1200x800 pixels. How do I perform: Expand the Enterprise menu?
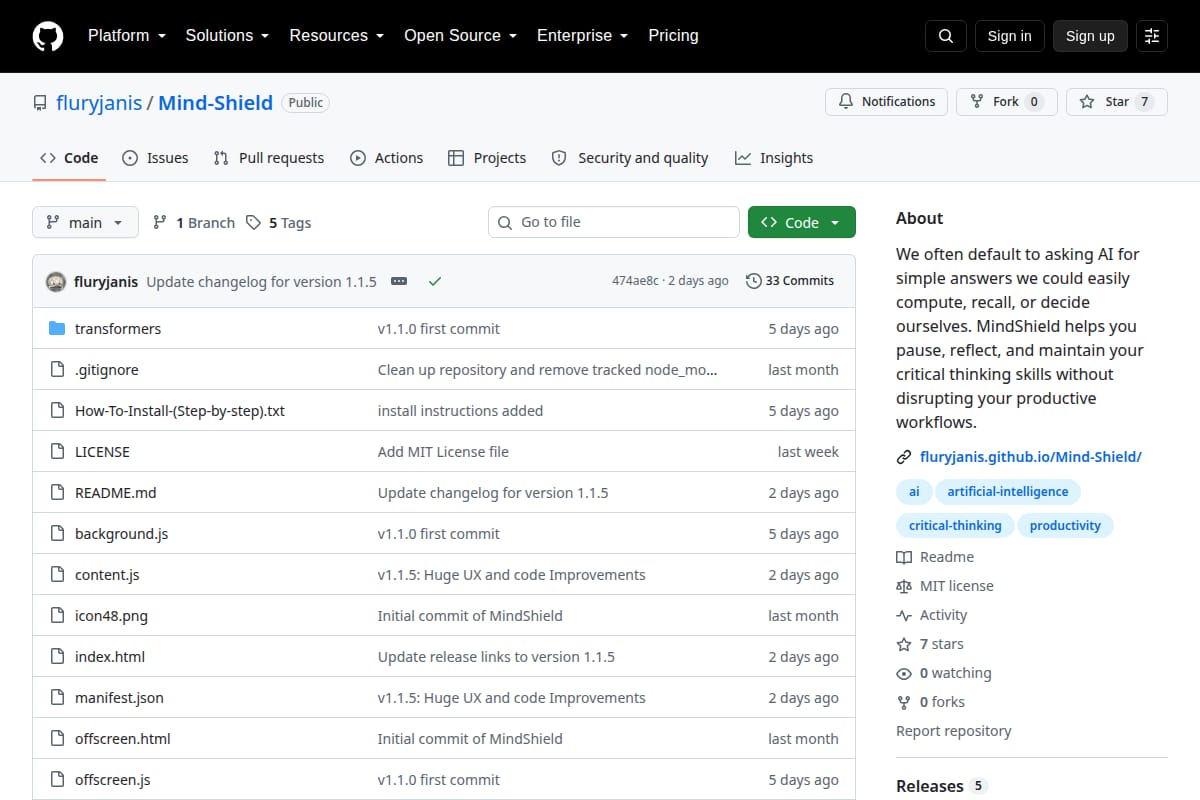pos(582,35)
